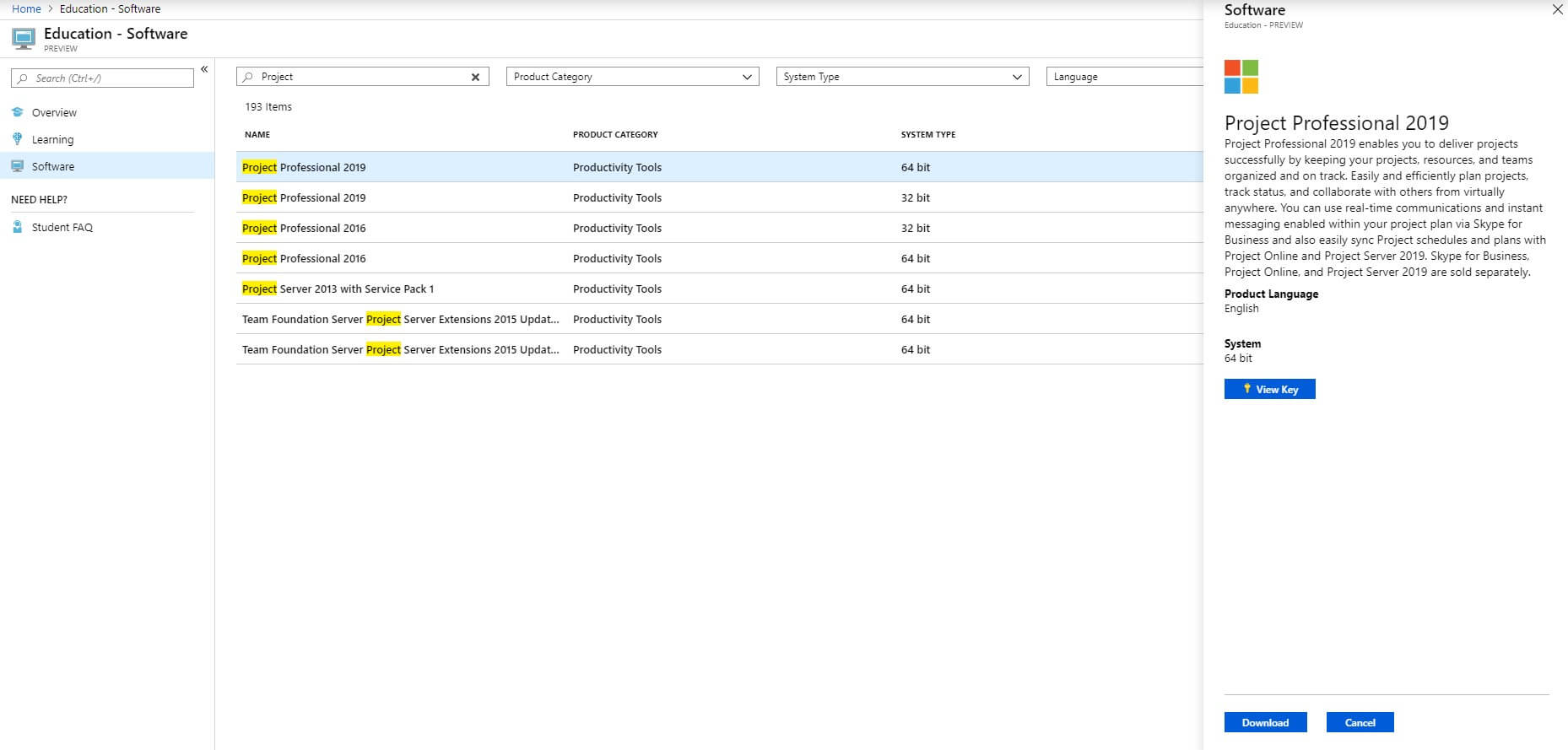This screenshot has height=750, width=1568.
Task: Click the Software monitor icon in sidebar
Action: pyautogui.click(x=18, y=166)
